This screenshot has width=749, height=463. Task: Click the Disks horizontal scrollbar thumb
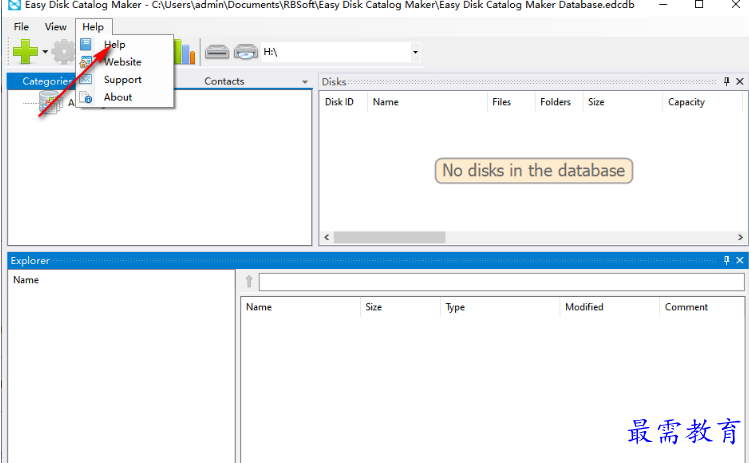click(x=389, y=237)
